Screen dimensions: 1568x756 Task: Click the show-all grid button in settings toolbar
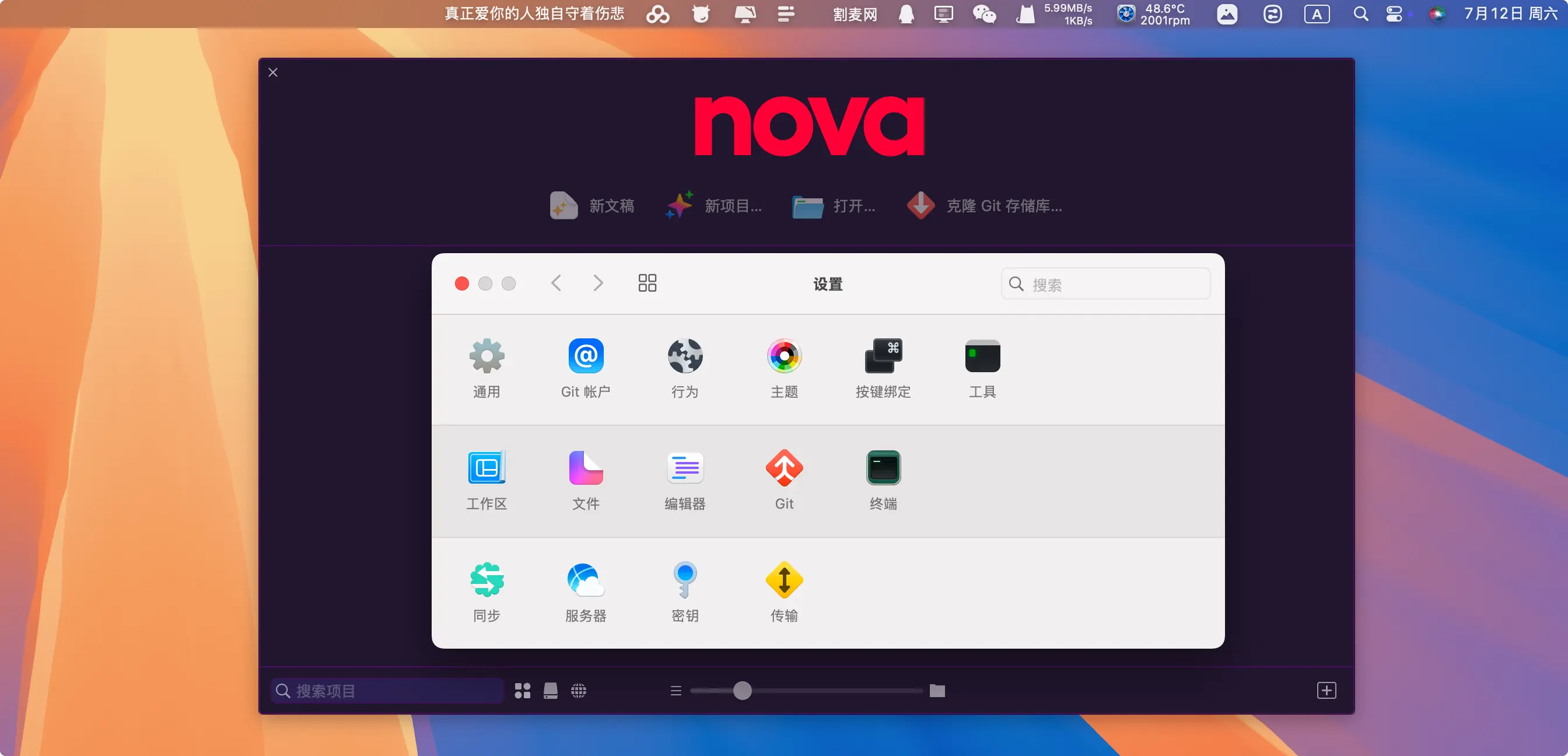pyautogui.click(x=647, y=283)
